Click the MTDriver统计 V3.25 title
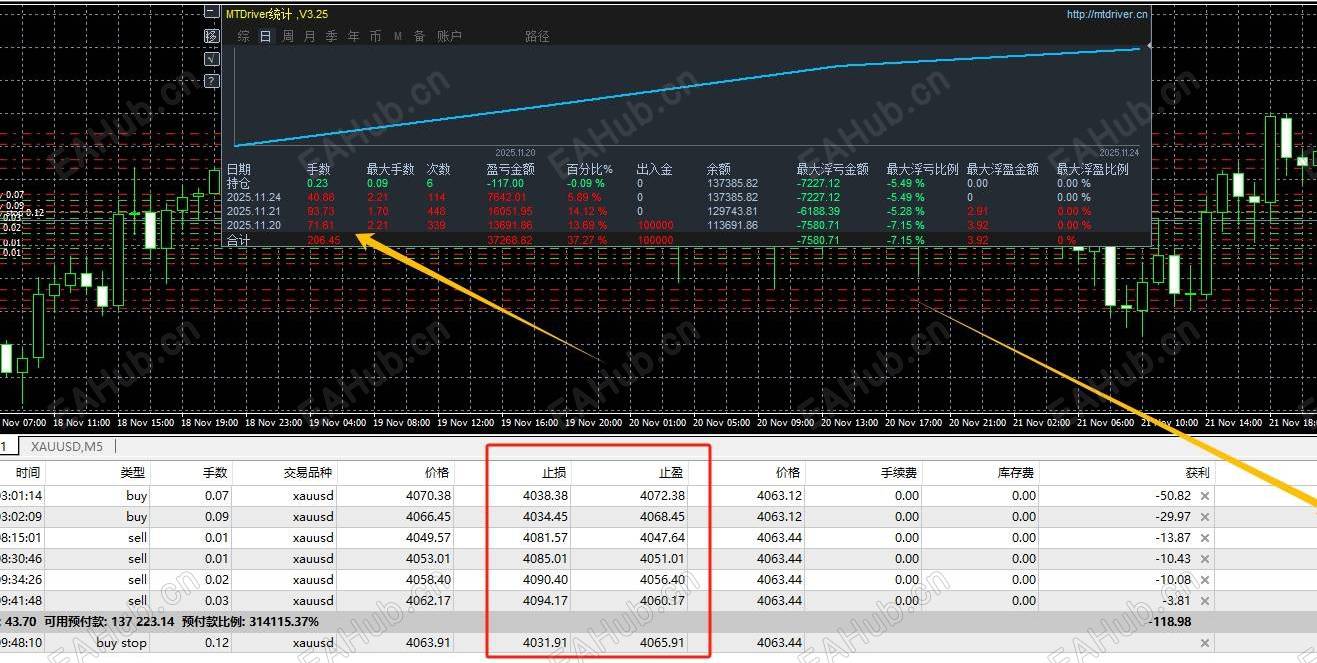The width and height of the screenshot is (1317, 663). [277, 14]
